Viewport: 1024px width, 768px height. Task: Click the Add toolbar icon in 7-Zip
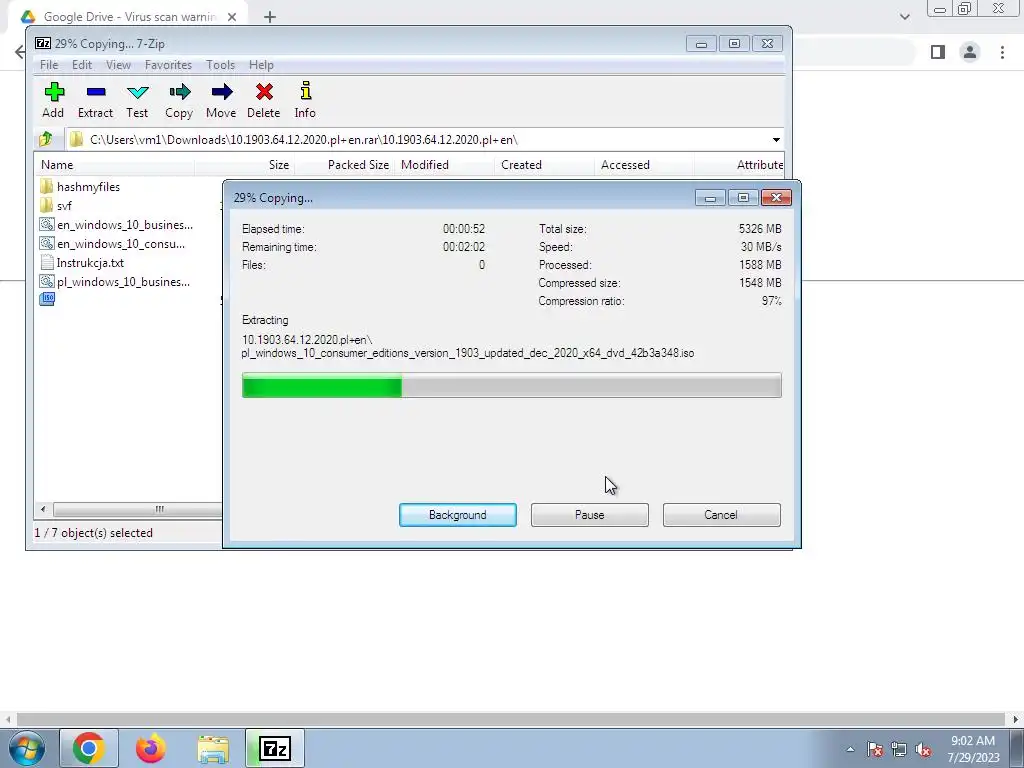[x=54, y=100]
